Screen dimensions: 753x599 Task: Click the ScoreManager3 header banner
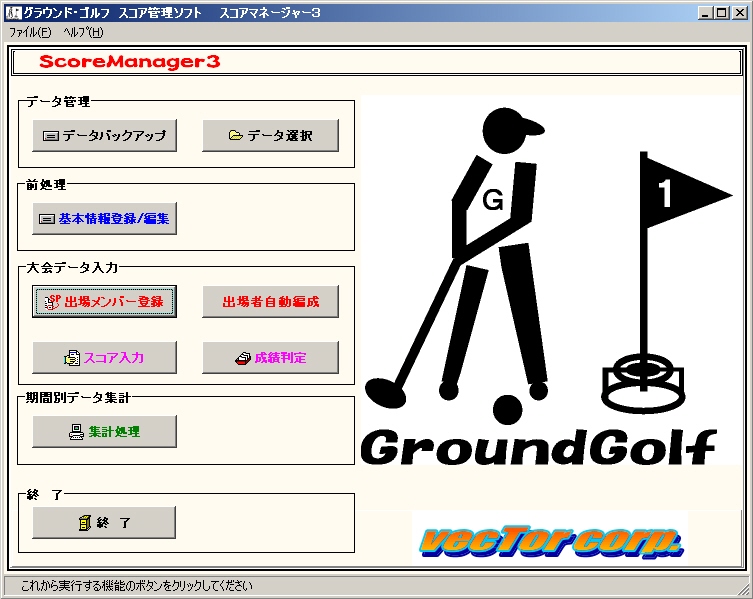376,61
